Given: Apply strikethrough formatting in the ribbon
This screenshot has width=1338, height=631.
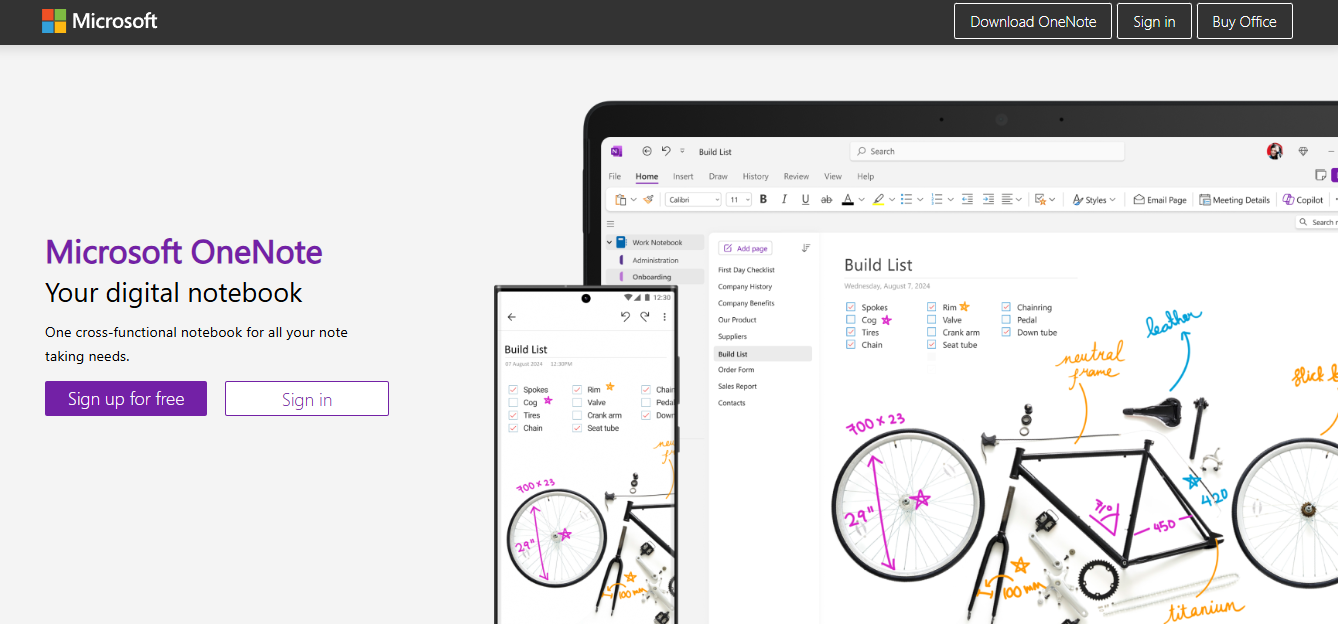Looking at the screenshot, I should (x=826, y=200).
